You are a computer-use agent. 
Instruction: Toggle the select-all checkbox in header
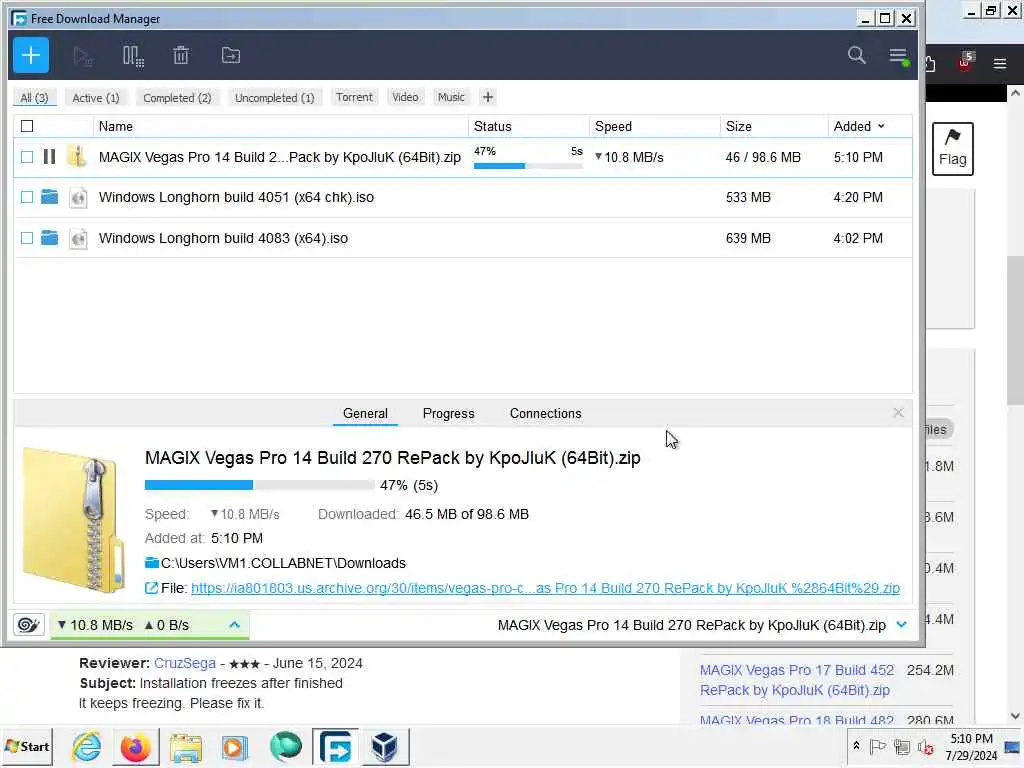(27, 126)
